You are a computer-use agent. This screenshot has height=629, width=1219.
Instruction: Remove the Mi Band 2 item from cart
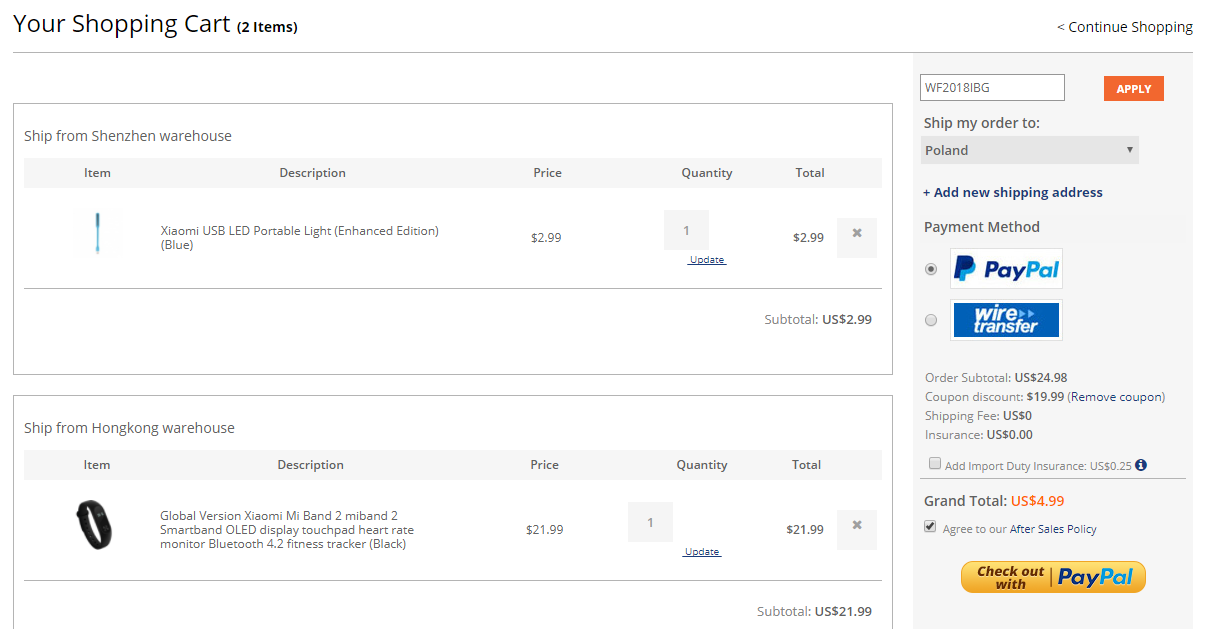tap(857, 530)
